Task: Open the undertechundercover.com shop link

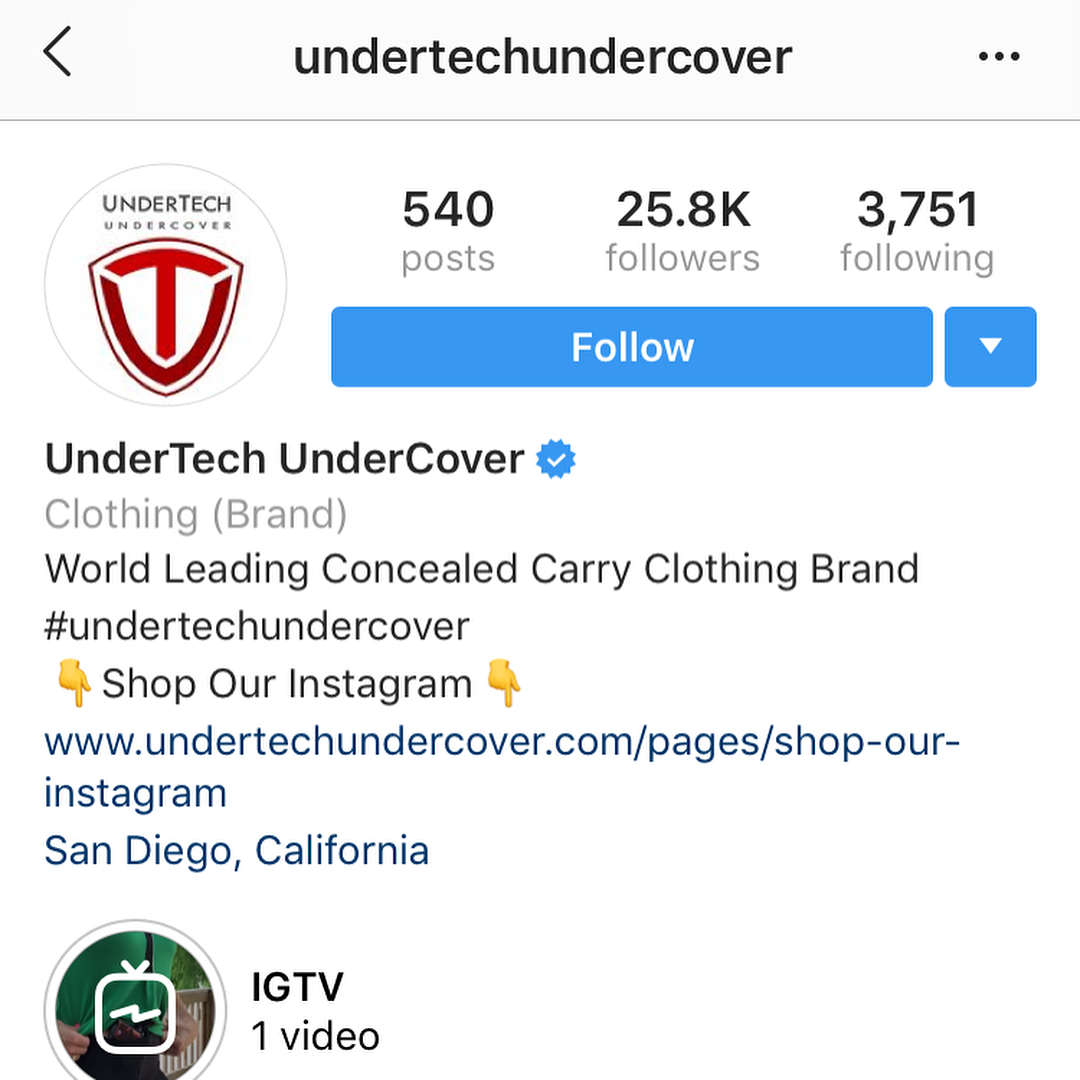Action: 502,767
